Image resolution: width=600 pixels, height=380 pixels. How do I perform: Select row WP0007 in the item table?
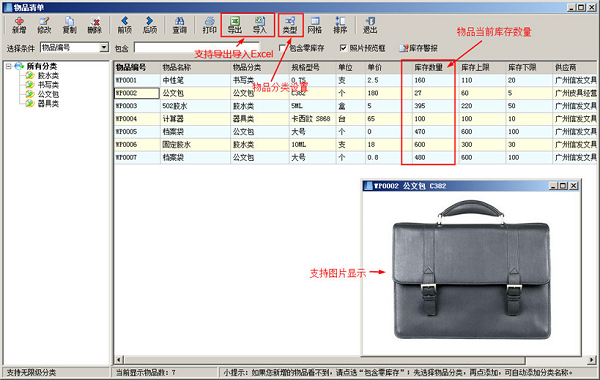[x=355, y=157]
